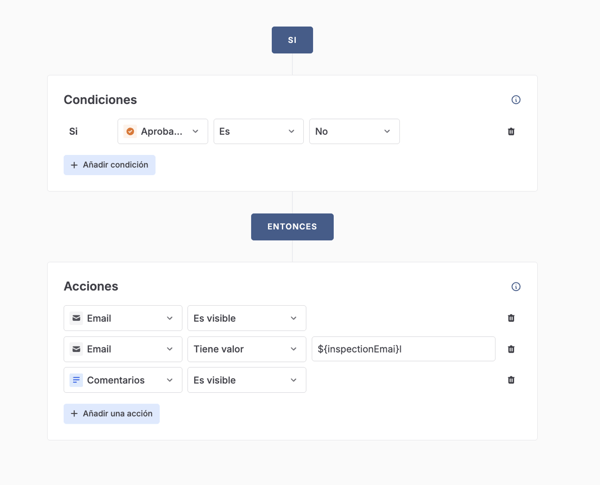Image resolution: width=600 pixels, height=485 pixels.
Task: Open Comentarios 'Es visible' dropdown
Action: pyautogui.click(x=246, y=380)
